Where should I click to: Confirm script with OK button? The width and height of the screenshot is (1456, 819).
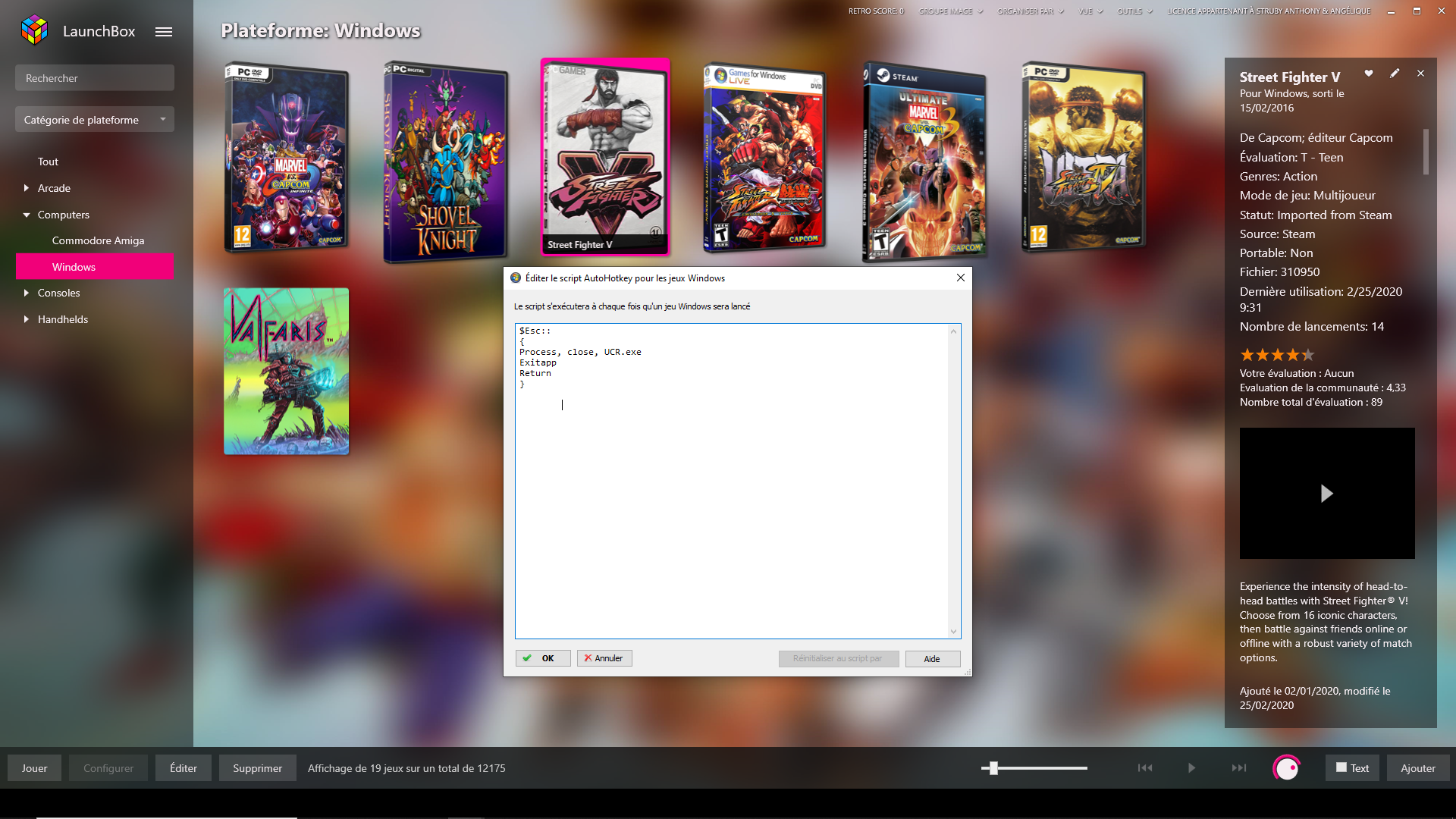tap(543, 658)
